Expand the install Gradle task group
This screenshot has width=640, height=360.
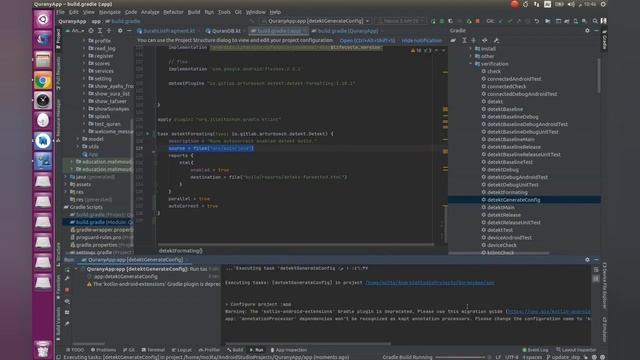pyautogui.click(x=471, y=49)
